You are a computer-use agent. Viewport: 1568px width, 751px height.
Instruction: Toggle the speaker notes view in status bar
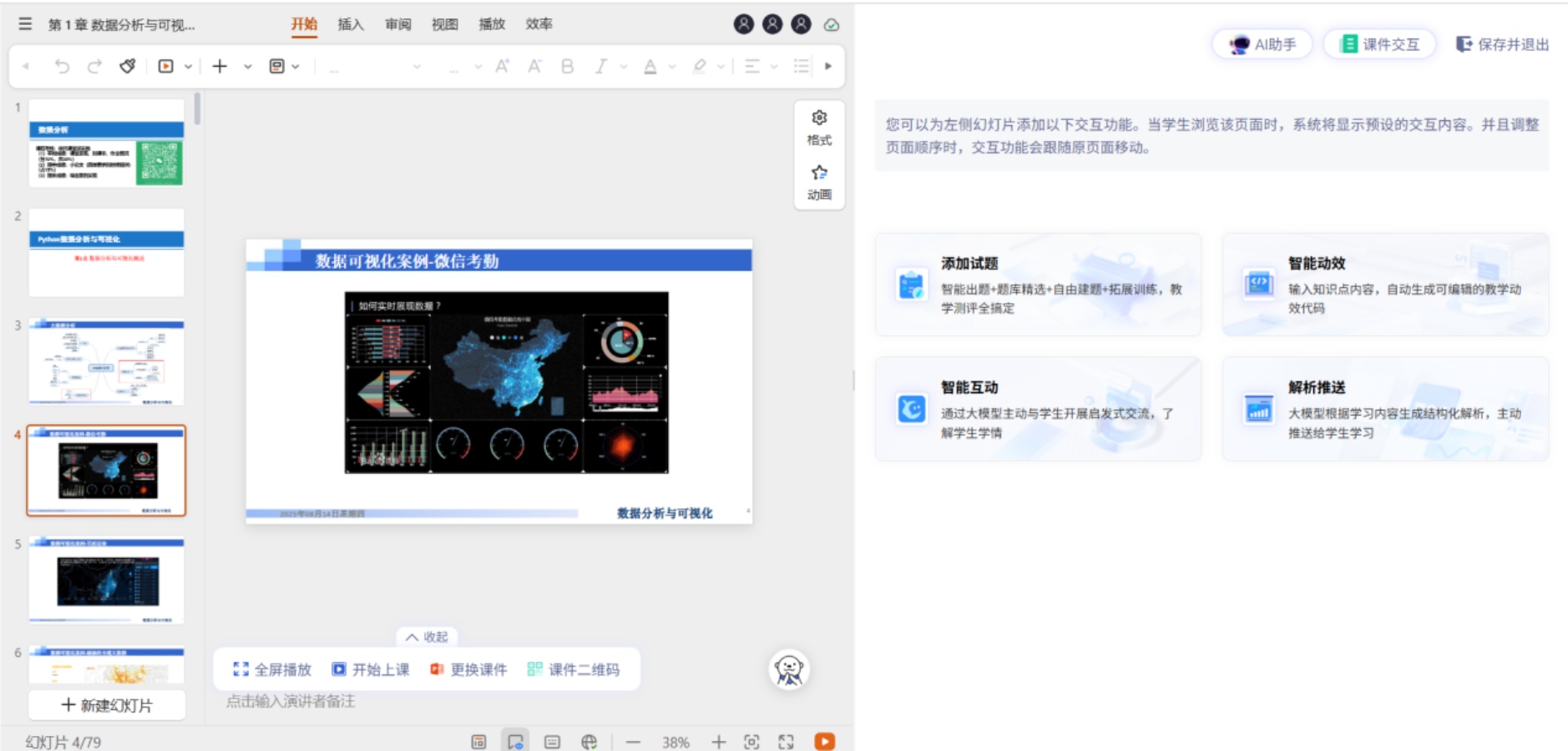click(552, 742)
